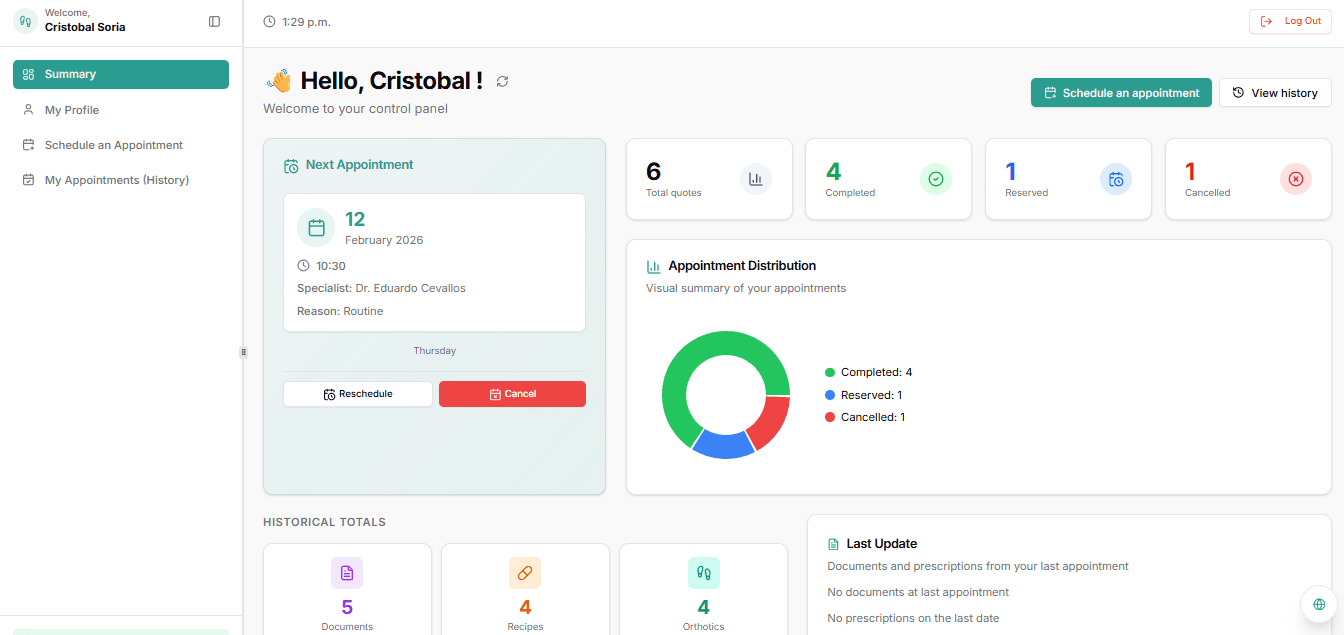The image size is (1344, 635).
Task: Open My Appointments (History) in sidebar
Action: [120, 179]
